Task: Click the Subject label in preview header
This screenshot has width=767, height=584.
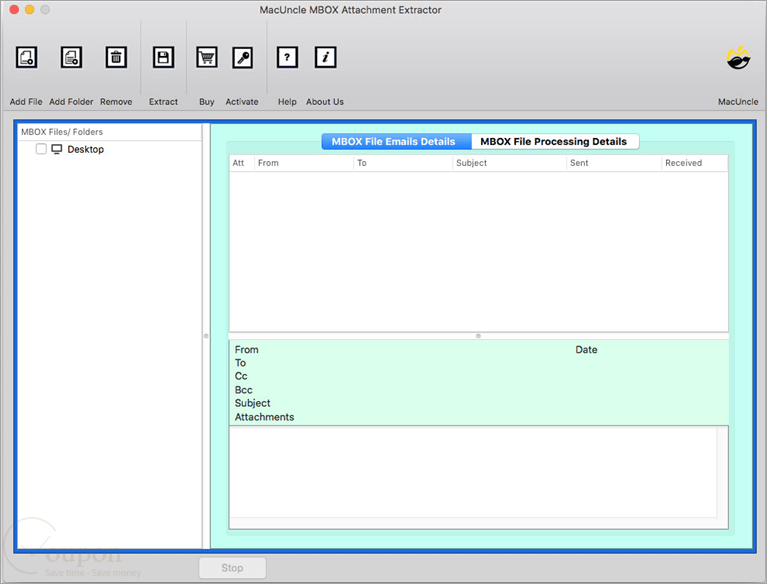Action: 252,403
